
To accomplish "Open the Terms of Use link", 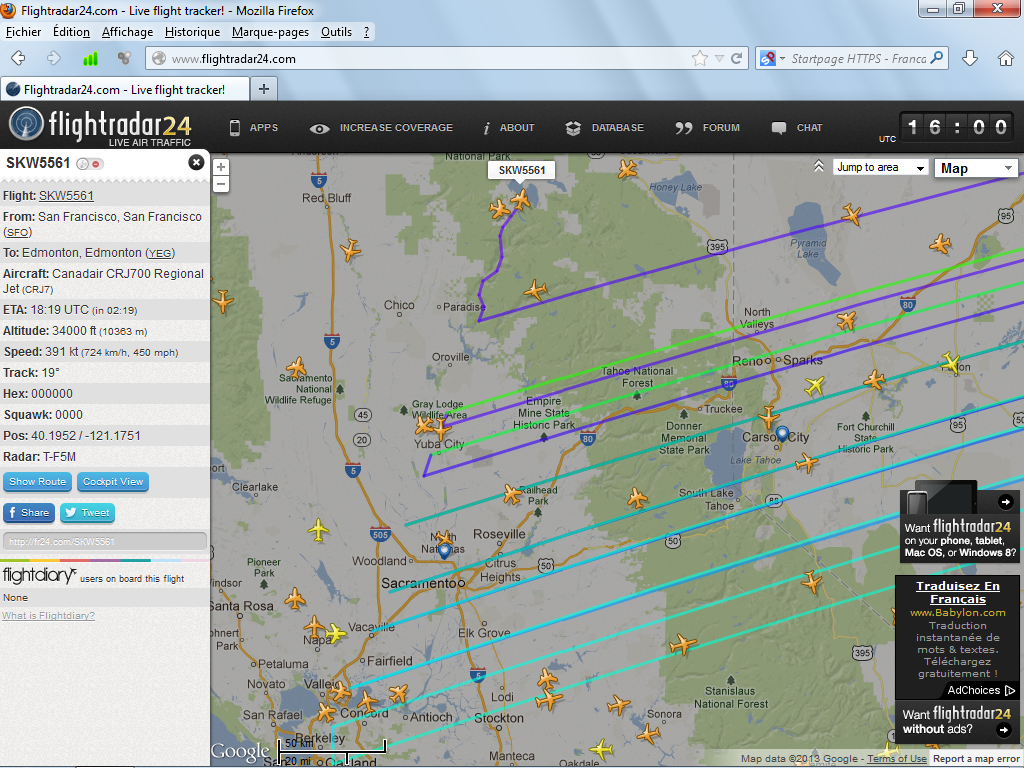I will (x=897, y=759).
